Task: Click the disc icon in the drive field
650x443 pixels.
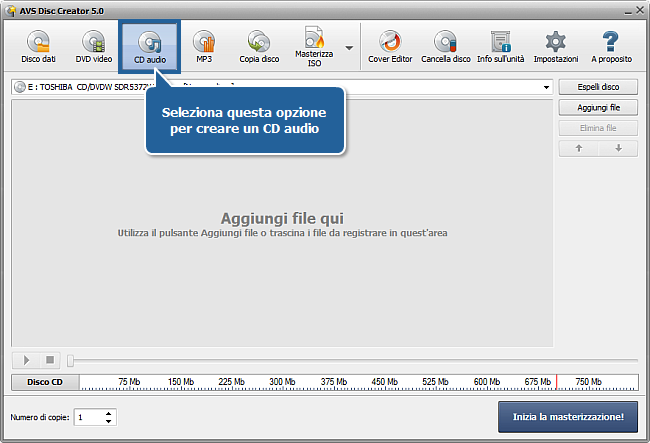Action: click(x=19, y=87)
